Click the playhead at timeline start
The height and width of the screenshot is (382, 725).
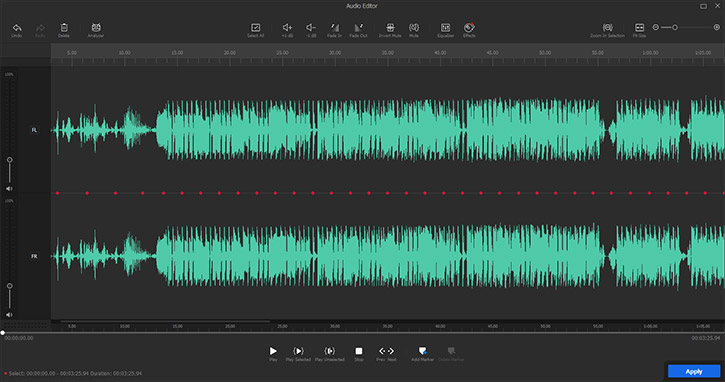pos(3,333)
